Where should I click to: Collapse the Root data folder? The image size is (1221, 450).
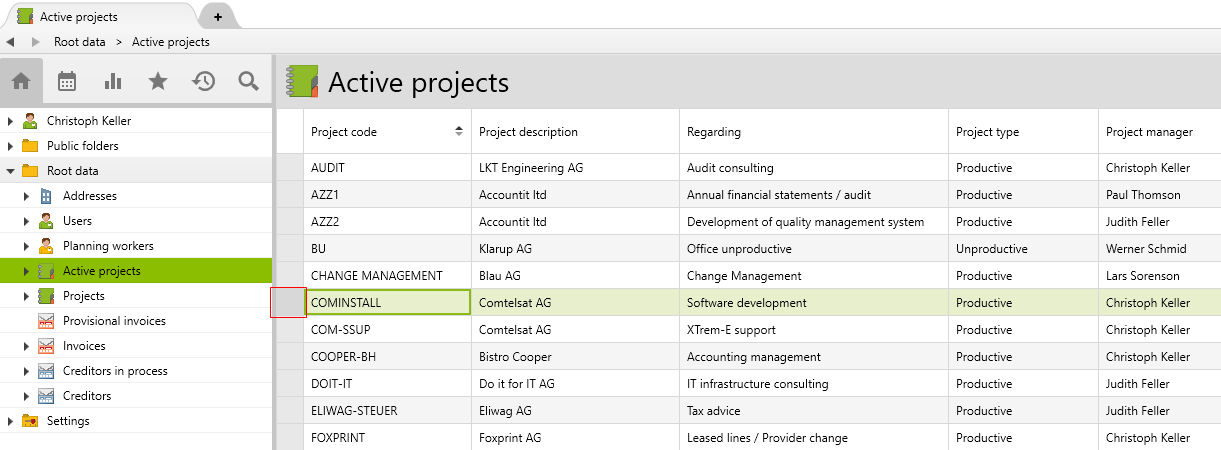point(10,171)
